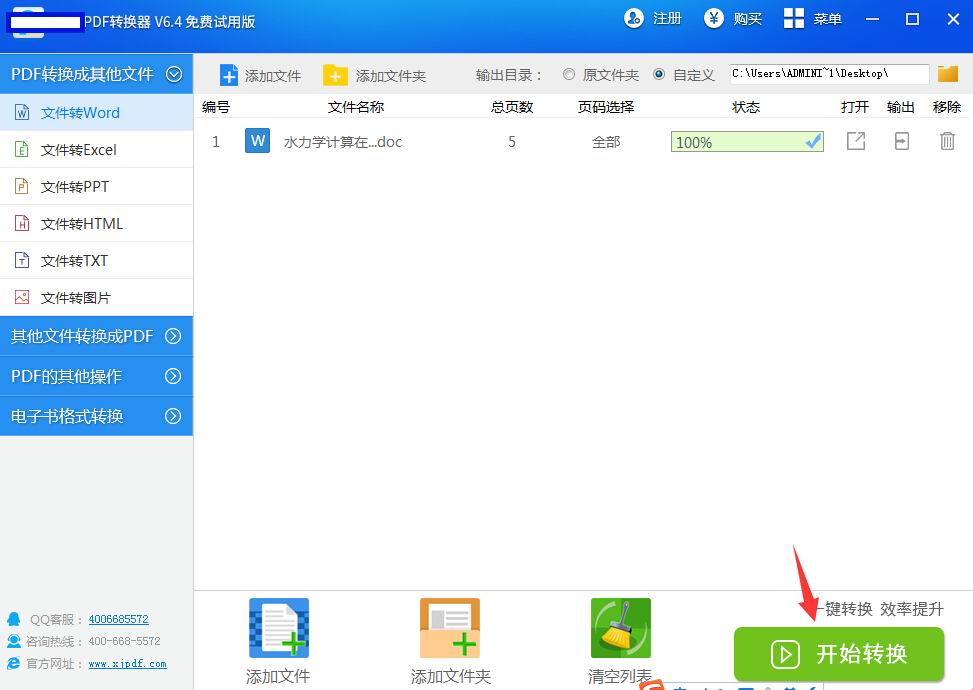This screenshot has height=690, width=973.
Task: Click the 状态 column header
Action: [x=746, y=107]
